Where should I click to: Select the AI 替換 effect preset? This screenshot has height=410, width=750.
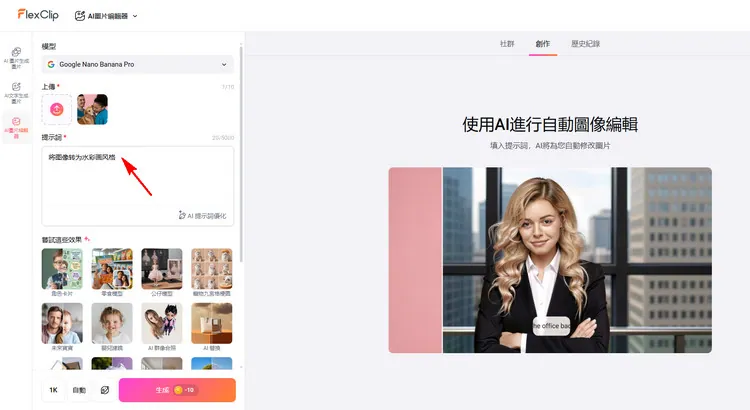[x=211, y=324]
